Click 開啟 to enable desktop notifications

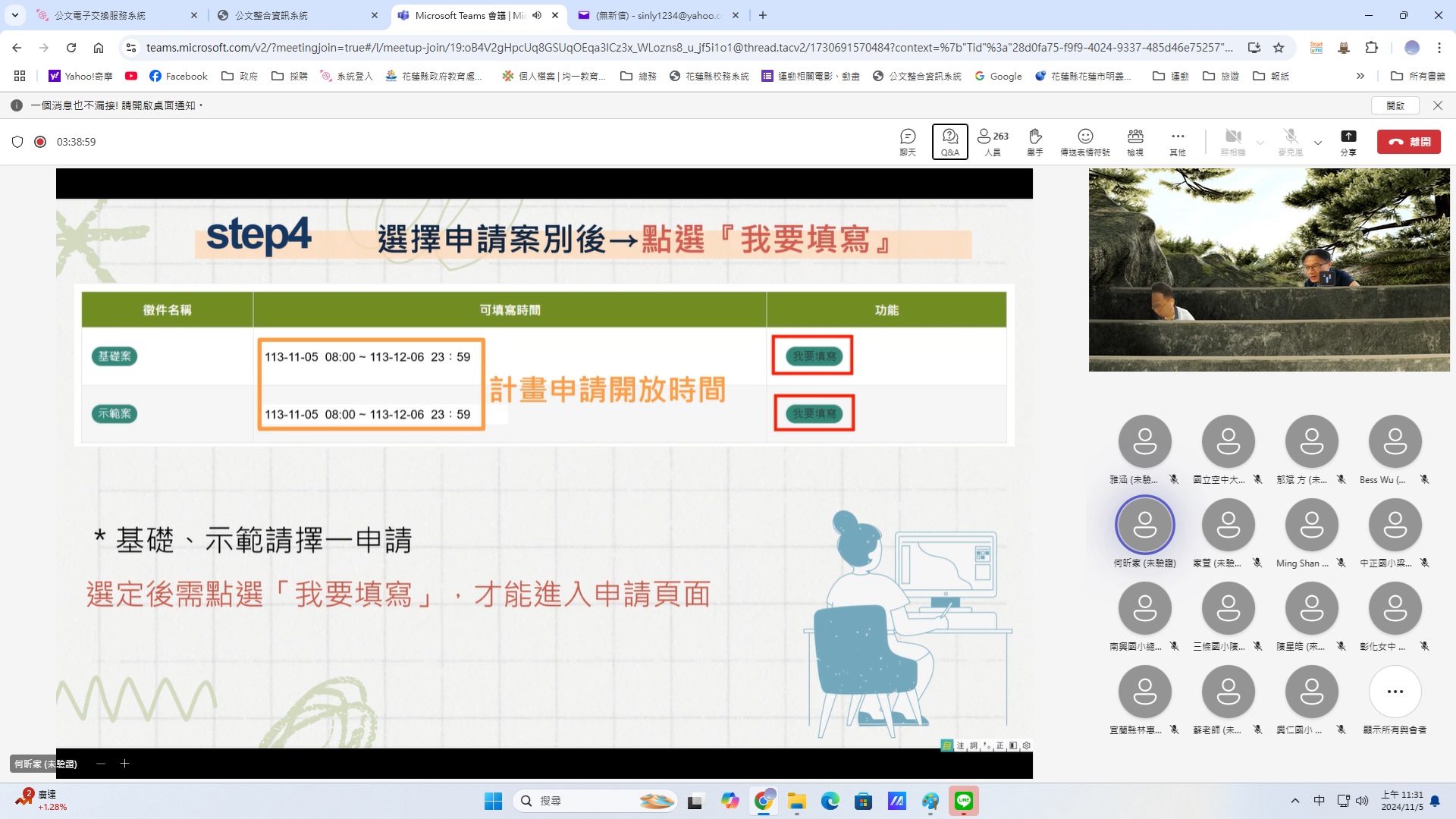1395,105
